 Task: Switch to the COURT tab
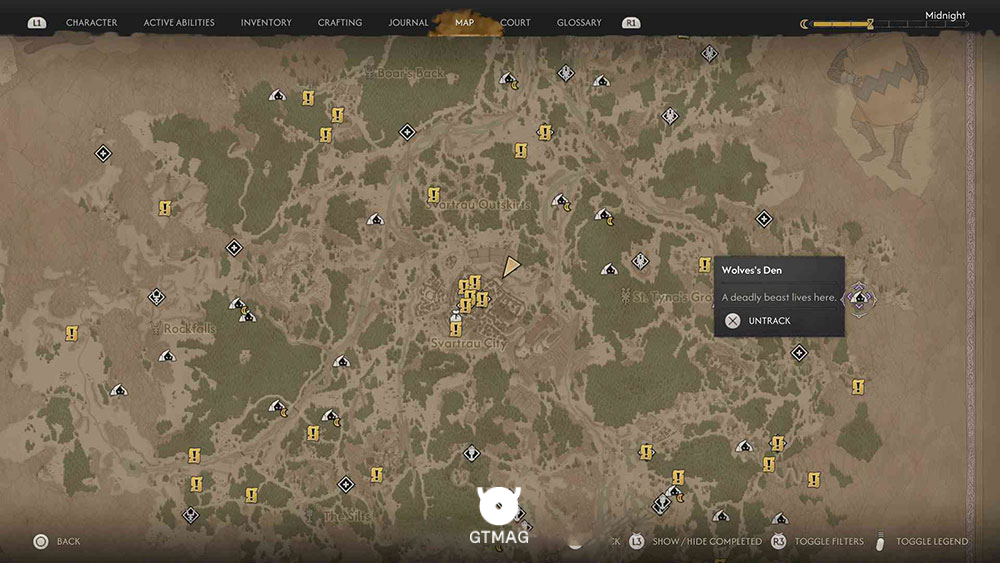[515, 22]
